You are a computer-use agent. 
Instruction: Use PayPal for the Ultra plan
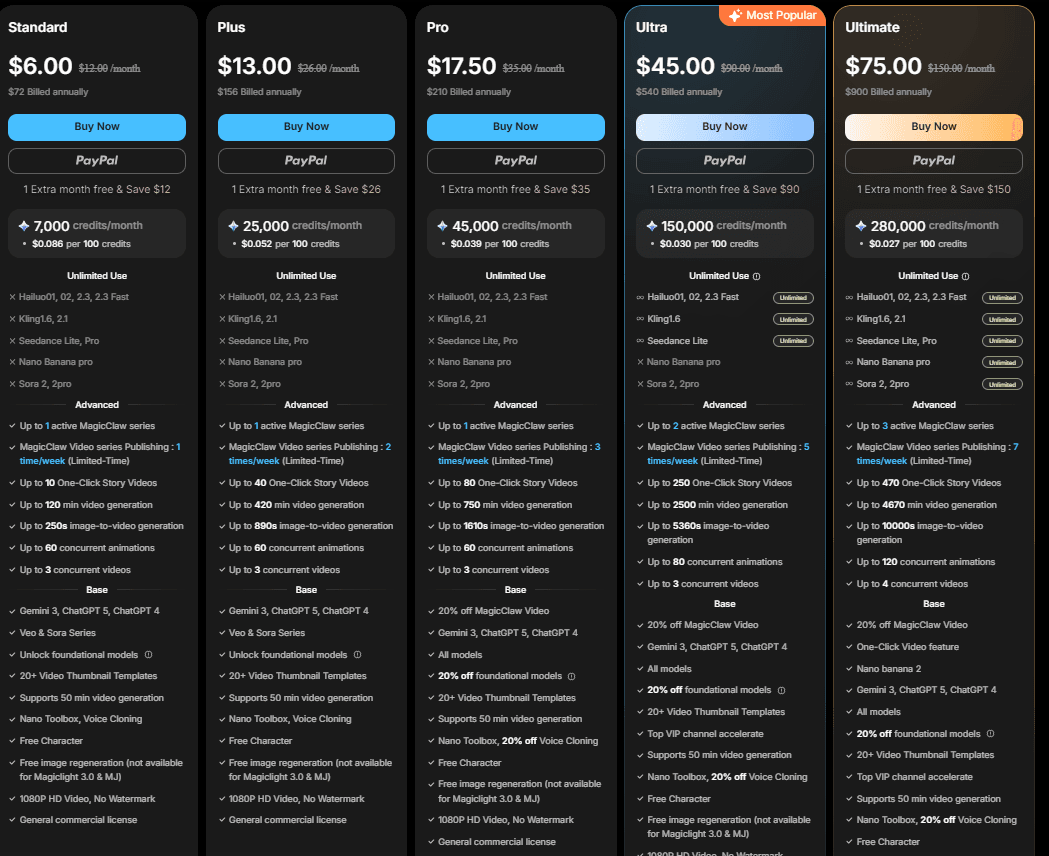tap(725, 160)
